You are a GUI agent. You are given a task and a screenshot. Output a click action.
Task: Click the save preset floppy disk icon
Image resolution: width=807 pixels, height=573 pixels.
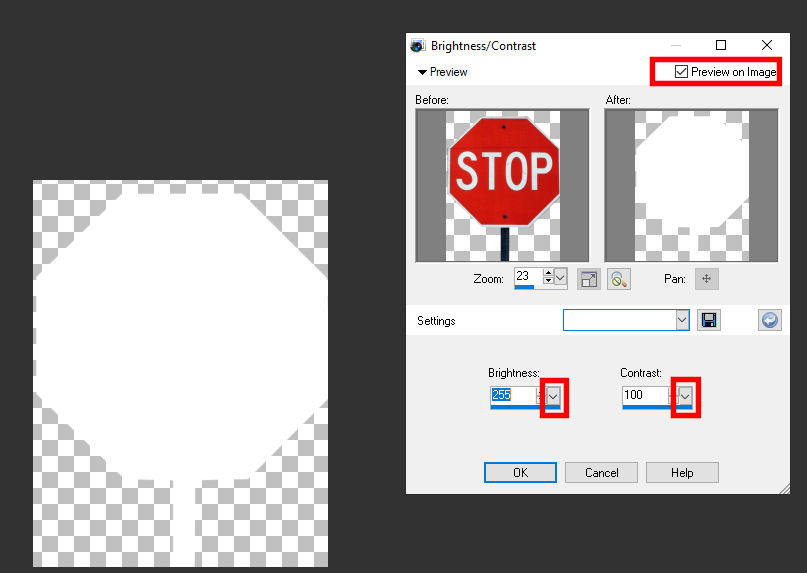pyautogui.click(x=709, y=320)
